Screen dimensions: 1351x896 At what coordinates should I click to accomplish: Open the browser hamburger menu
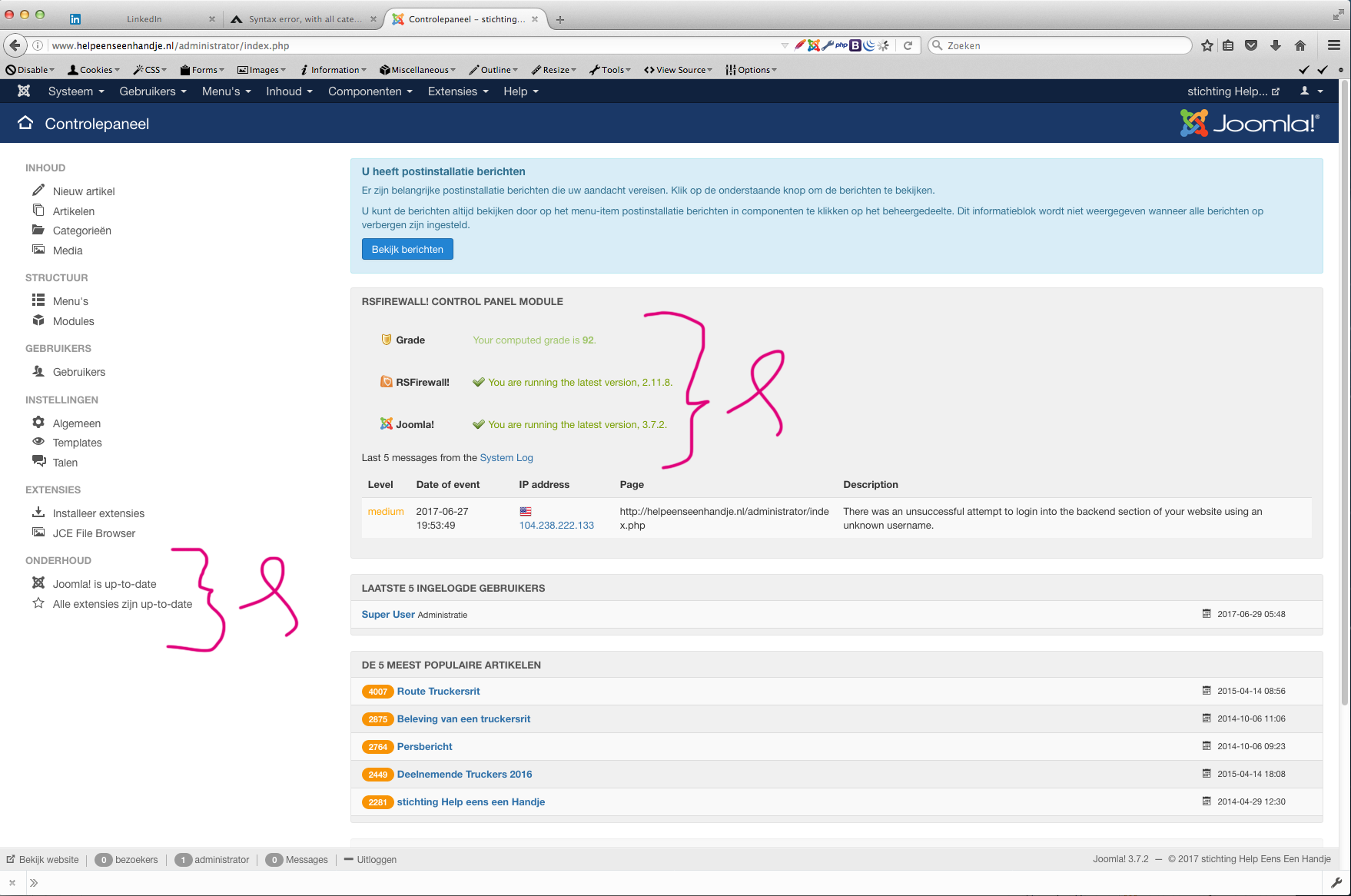pos(1334,45)
